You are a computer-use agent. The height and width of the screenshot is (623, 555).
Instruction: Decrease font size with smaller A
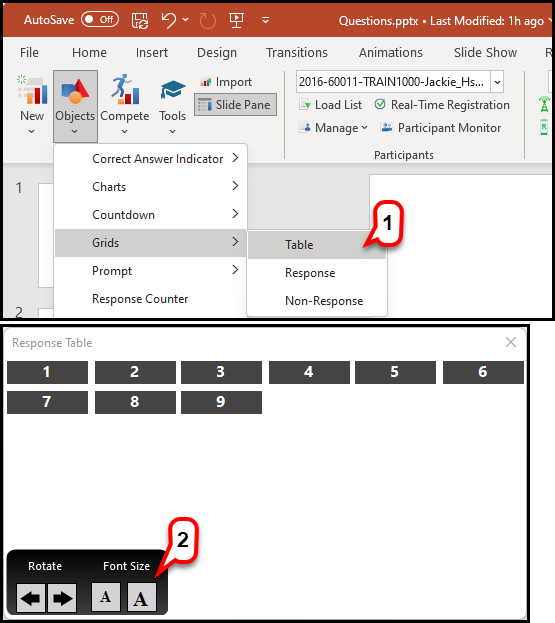click(x=106, y=597)
